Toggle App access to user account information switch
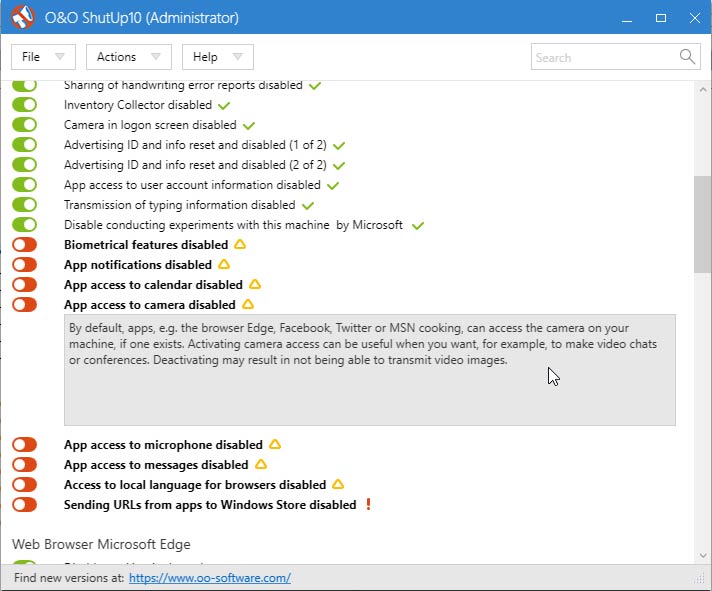Image resolution: width=712 pixels, height=591 pixels. coord(25,185)
